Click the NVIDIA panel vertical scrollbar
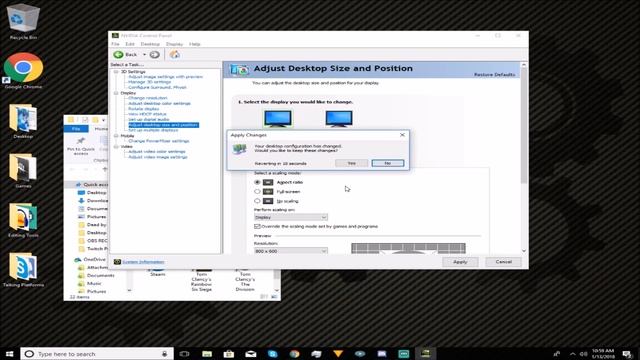 (x=524, y=127)
